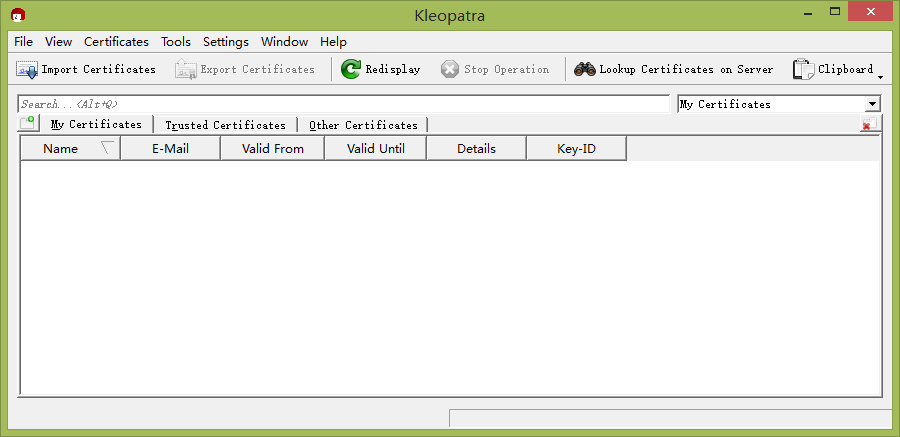Switch to the My Certificates tab
Screen dimensions: 900x437
[x=96, y=124]
